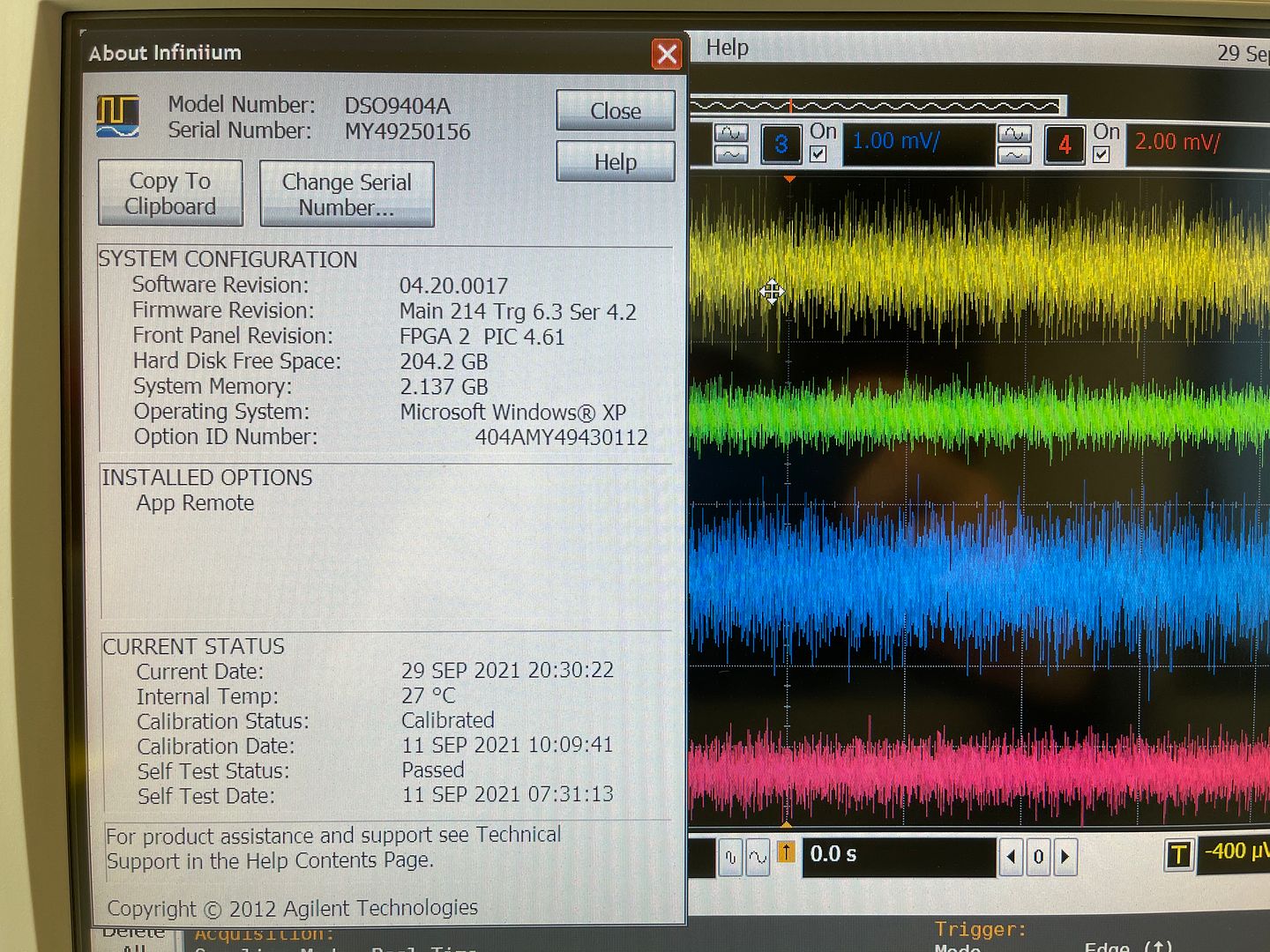Decrease channel 3 vertical scale with lower waveform icon
Image resolution: width=1270 pixels, height=952 pixels.
click(x=730, y=155)
